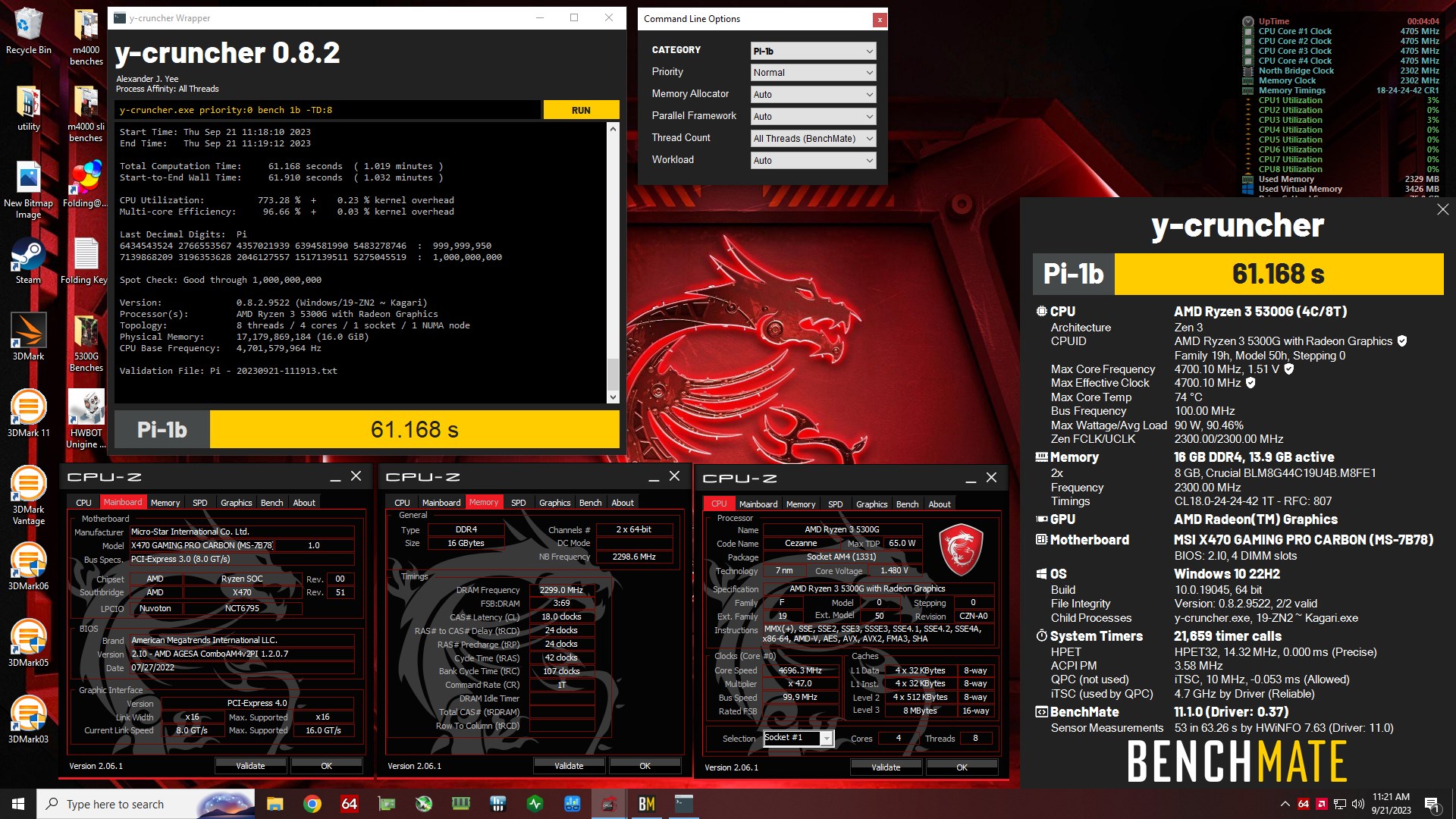Click the y-cruncher output scrollbar thumb

(x=613, y=374)
